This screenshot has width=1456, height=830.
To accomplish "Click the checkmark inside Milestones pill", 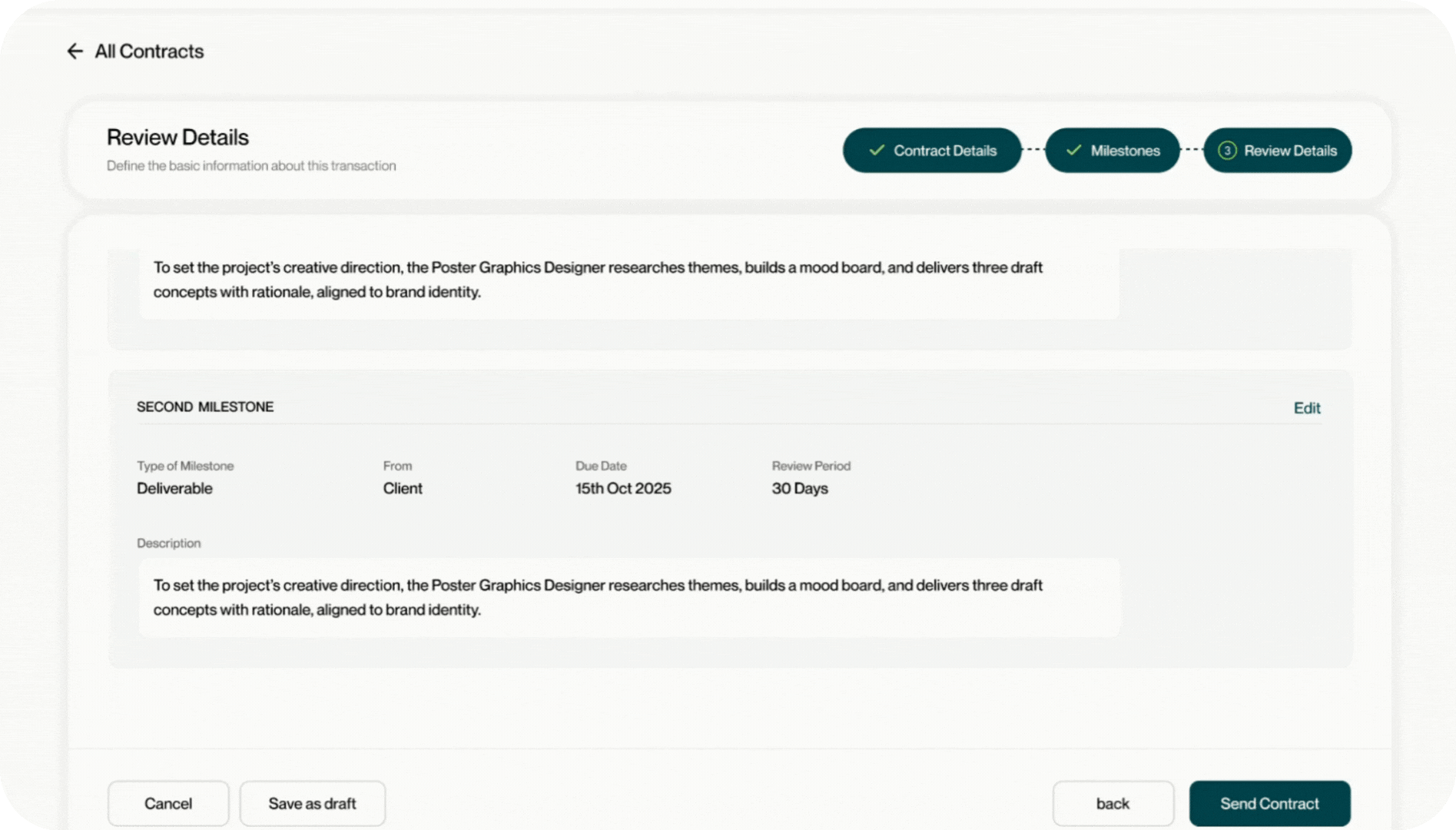I will [x=1073, y=151].
